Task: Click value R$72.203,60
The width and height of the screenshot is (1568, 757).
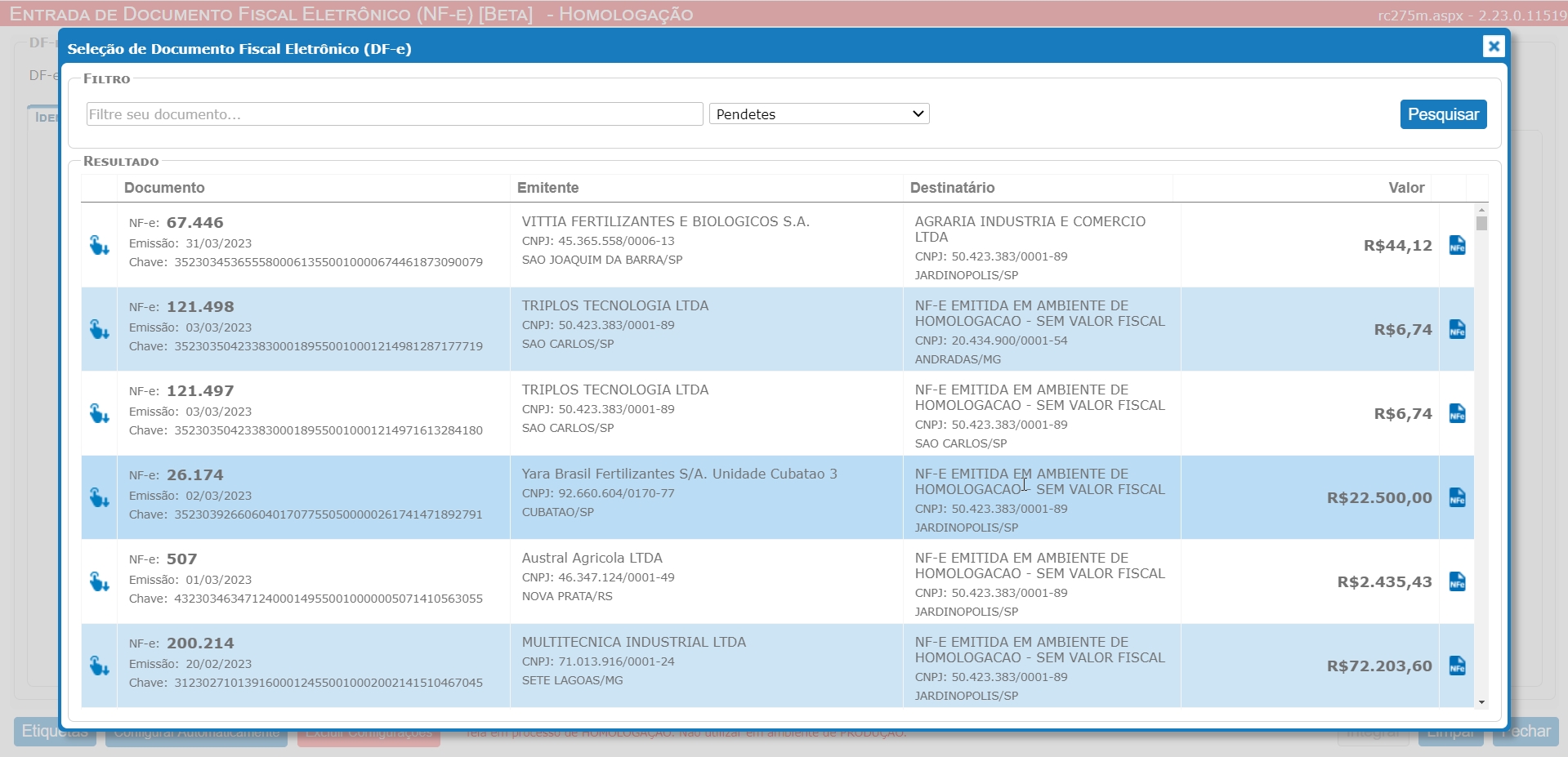Action: [x=1379, y=666]
